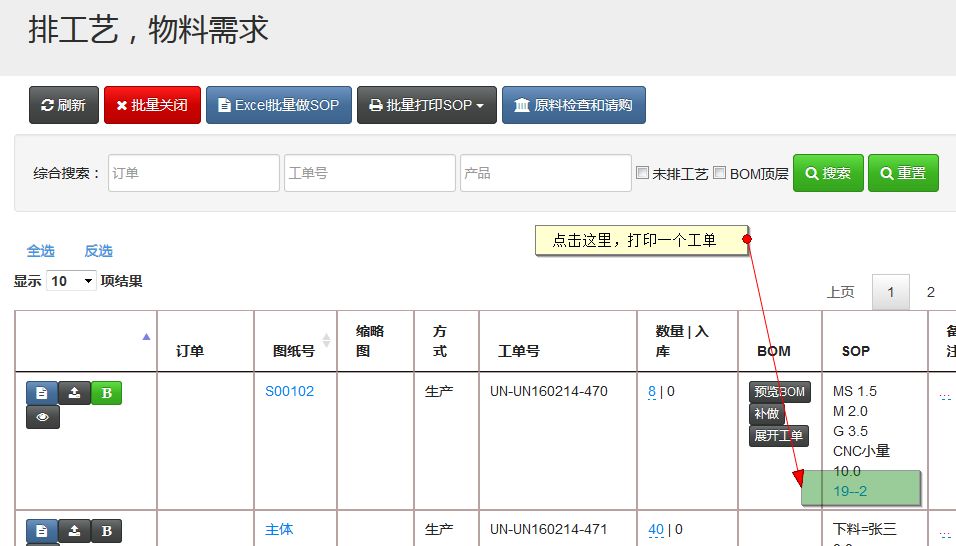Click the blue document icon in 主体 row

[x=42, y=531]
